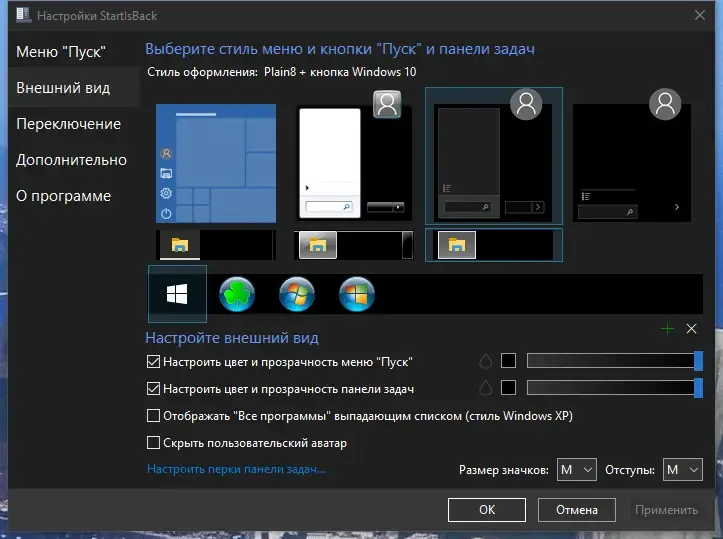723x539 pixels.
Task: Open the О программе section
Action: click(63, 196)
